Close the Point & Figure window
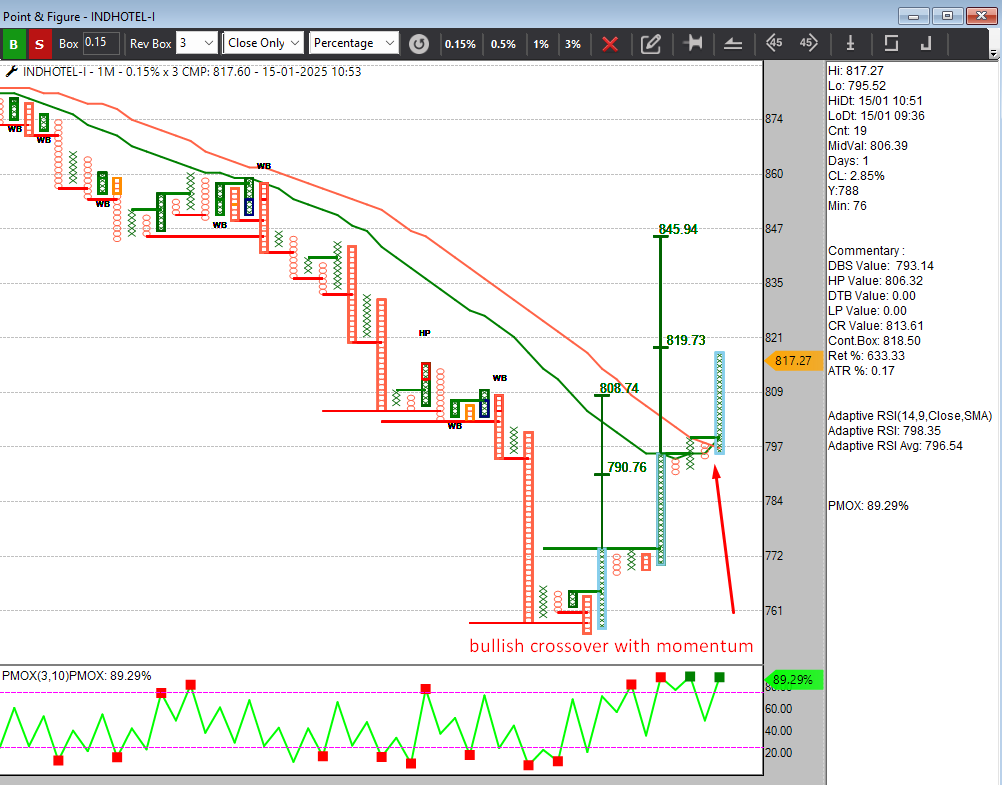Image resolution: width=1002 pixels, height=785 pixels. click(x=982, y=16)
